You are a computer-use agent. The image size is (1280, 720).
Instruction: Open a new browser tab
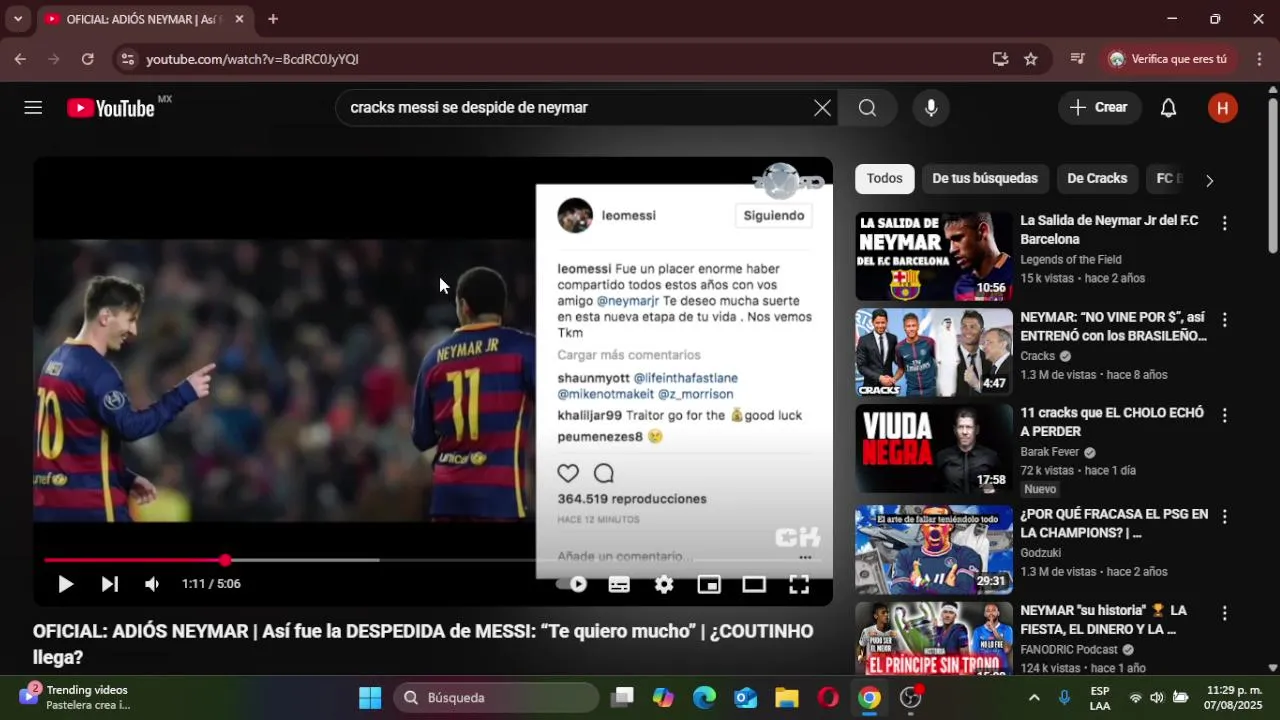(x=273, y=19)
